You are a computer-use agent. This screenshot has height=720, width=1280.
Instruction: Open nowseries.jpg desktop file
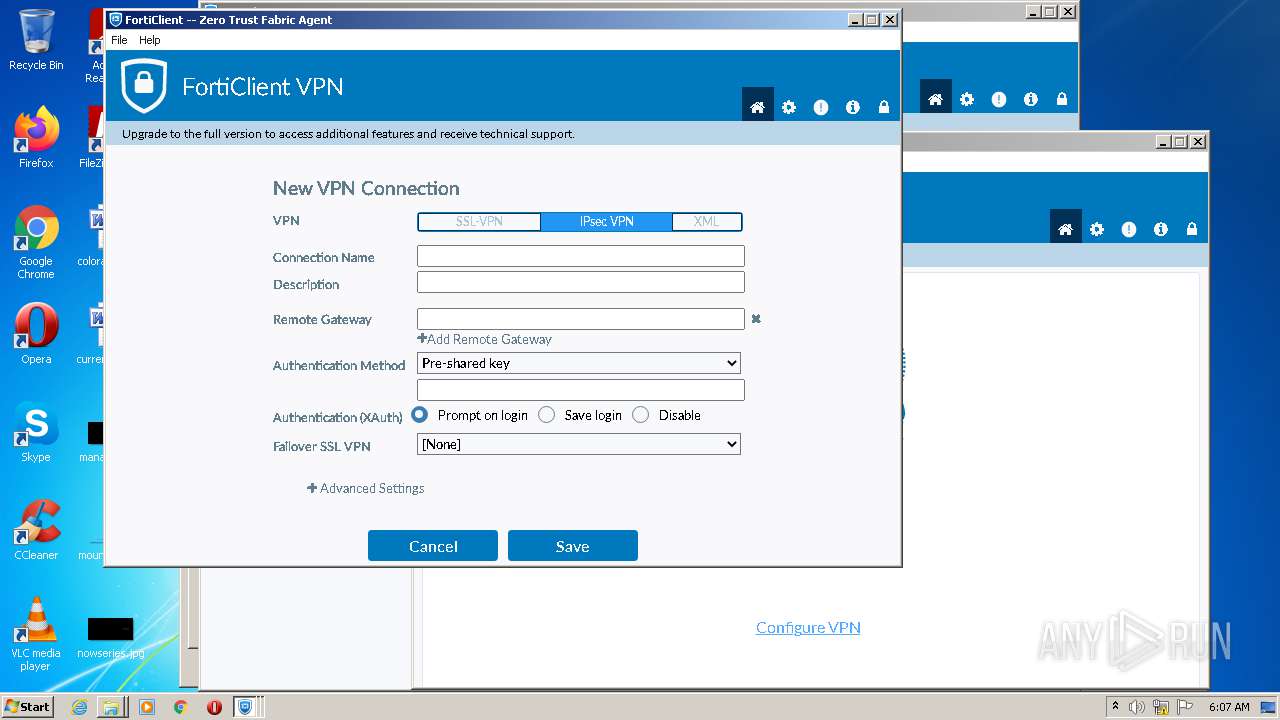tap(110, 636)
